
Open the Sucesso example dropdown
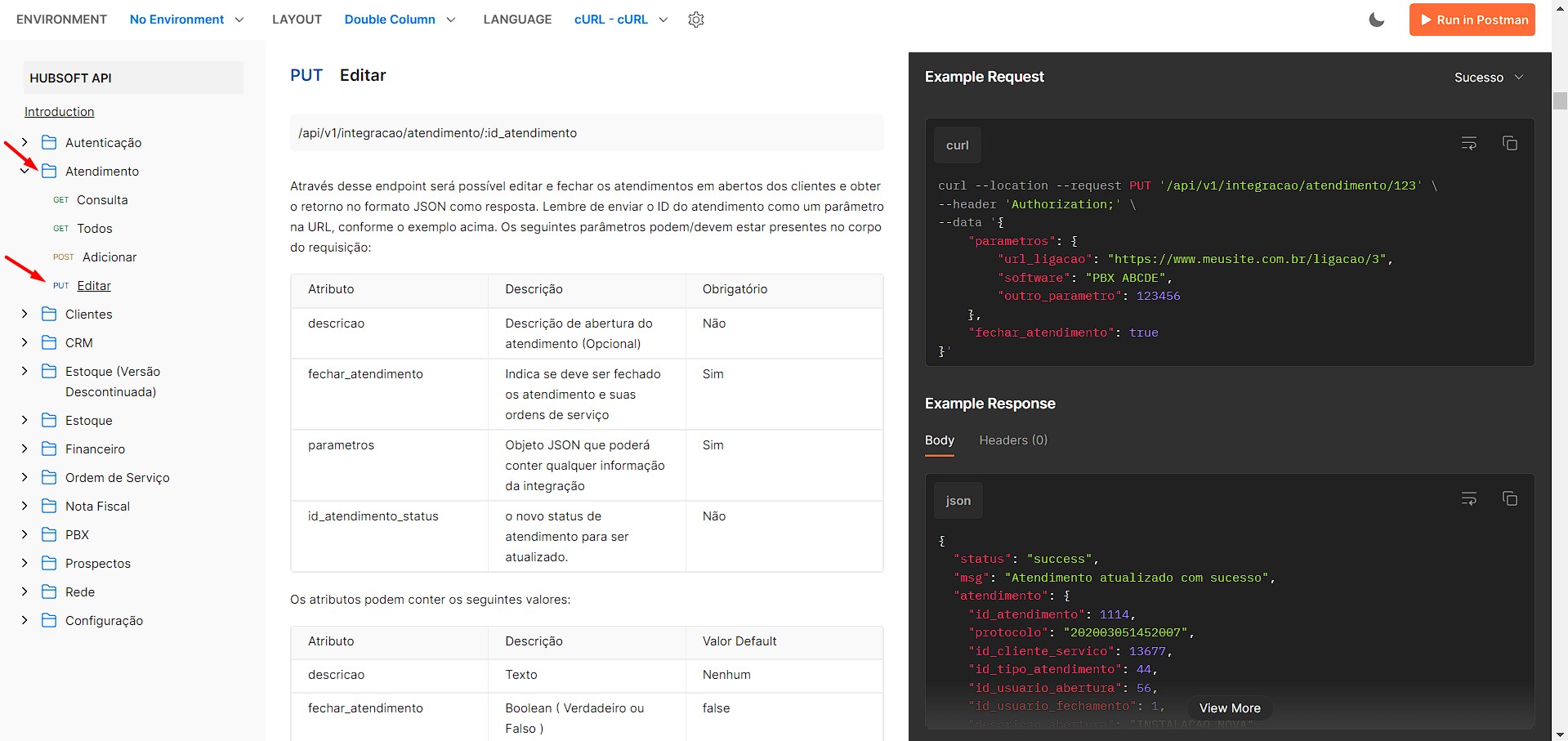1489,78
